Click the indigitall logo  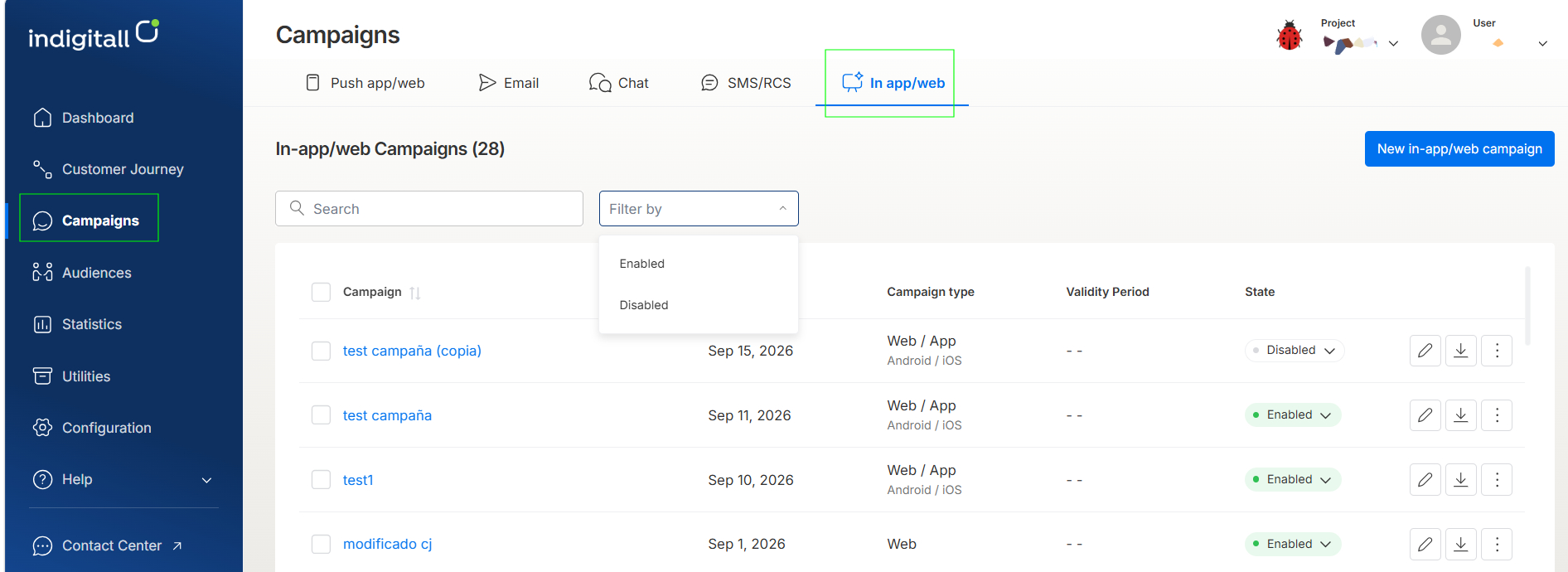[94, 35]
